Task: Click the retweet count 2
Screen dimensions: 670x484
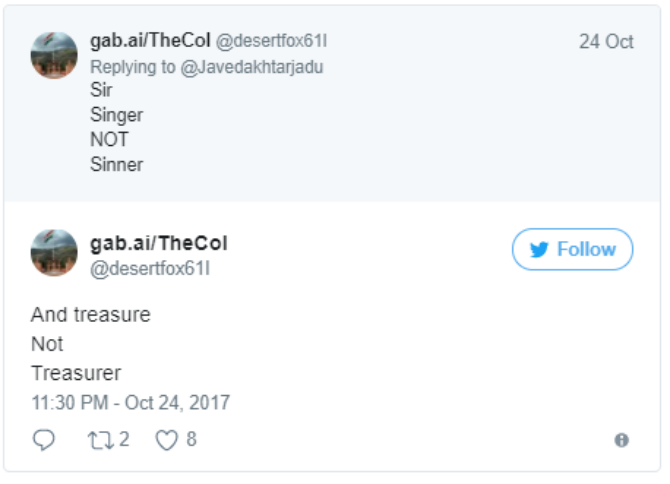Action: pyautogui.click(x=124, y=440)
